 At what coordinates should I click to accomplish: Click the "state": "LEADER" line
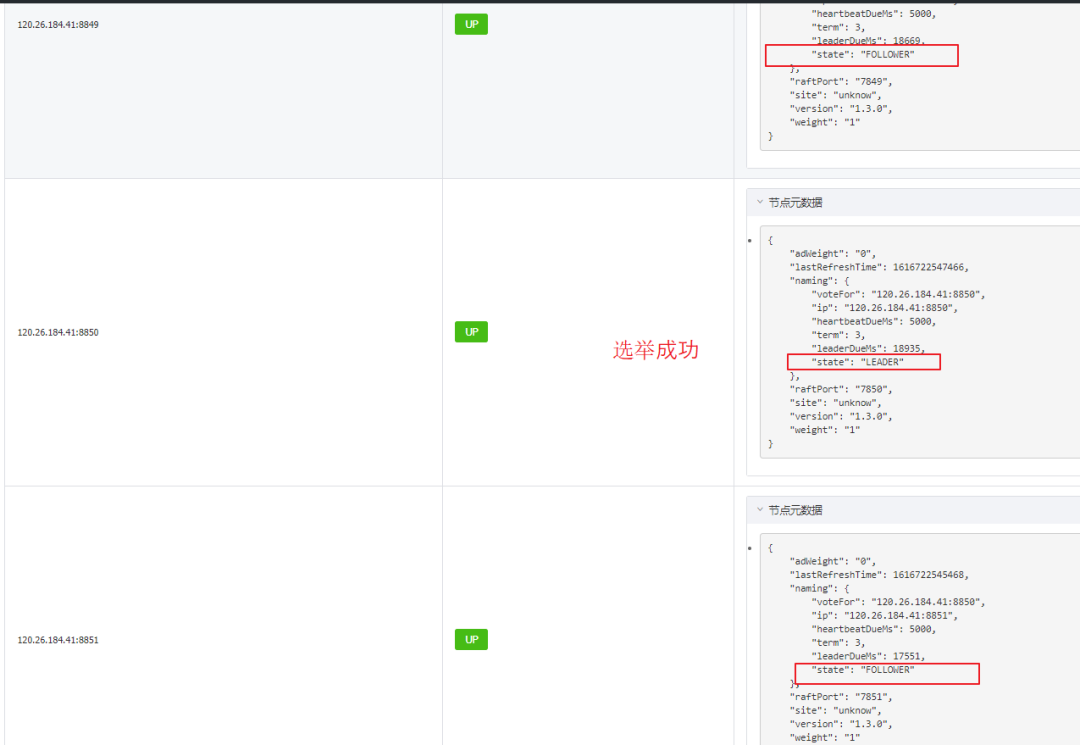click(x=858, y=362)
